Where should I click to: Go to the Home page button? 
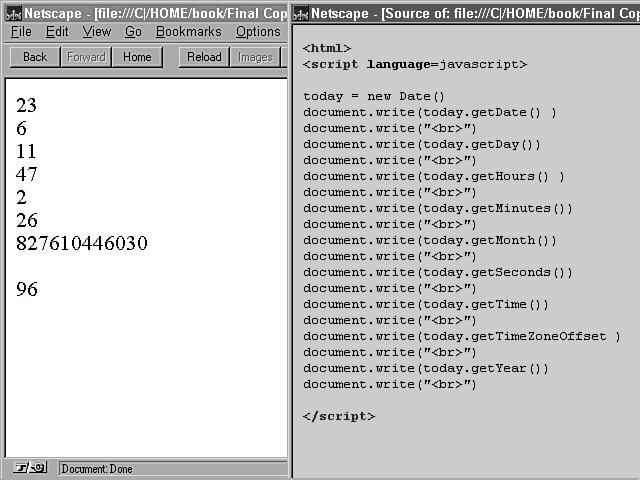(x=137, y=57)
